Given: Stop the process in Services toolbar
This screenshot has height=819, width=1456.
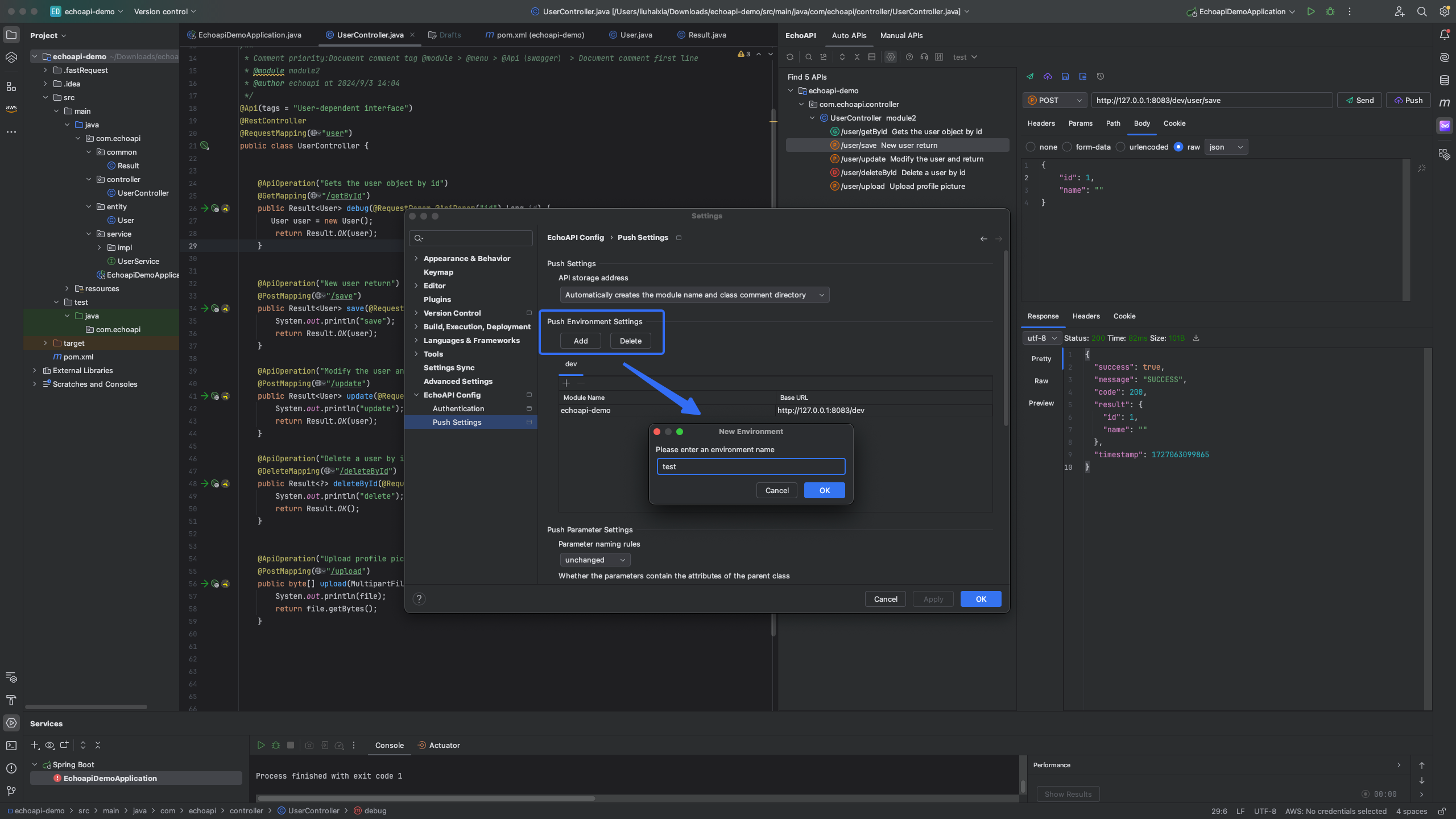Looking at the screenshot, I should point(291,745).
